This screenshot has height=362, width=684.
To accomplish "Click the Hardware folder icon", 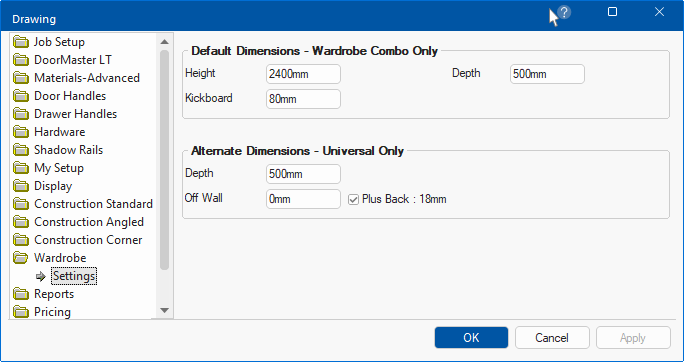I will [21, 132].
